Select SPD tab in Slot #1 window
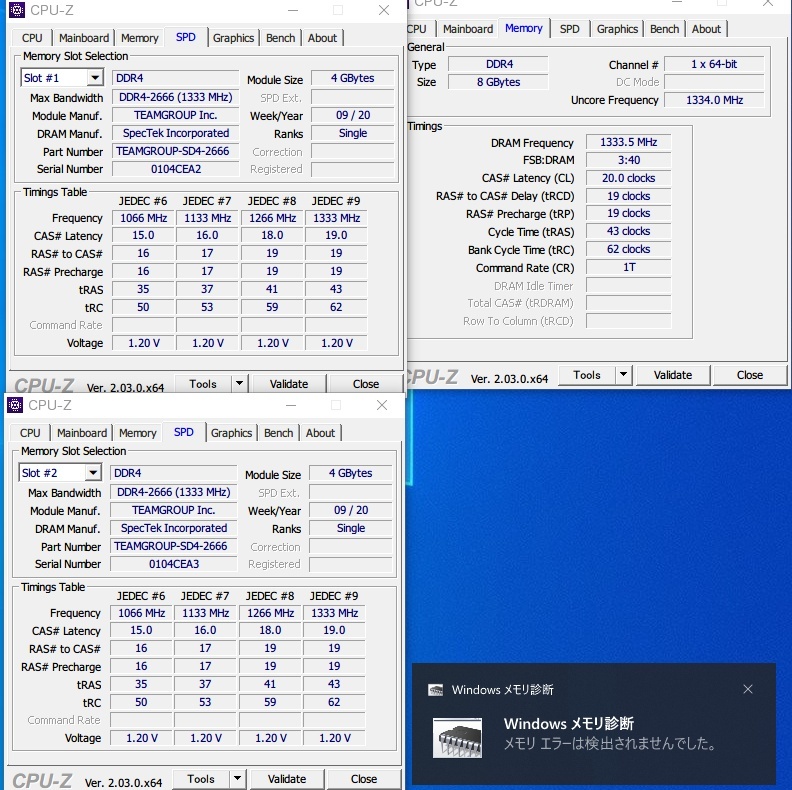 click(185, 37)
